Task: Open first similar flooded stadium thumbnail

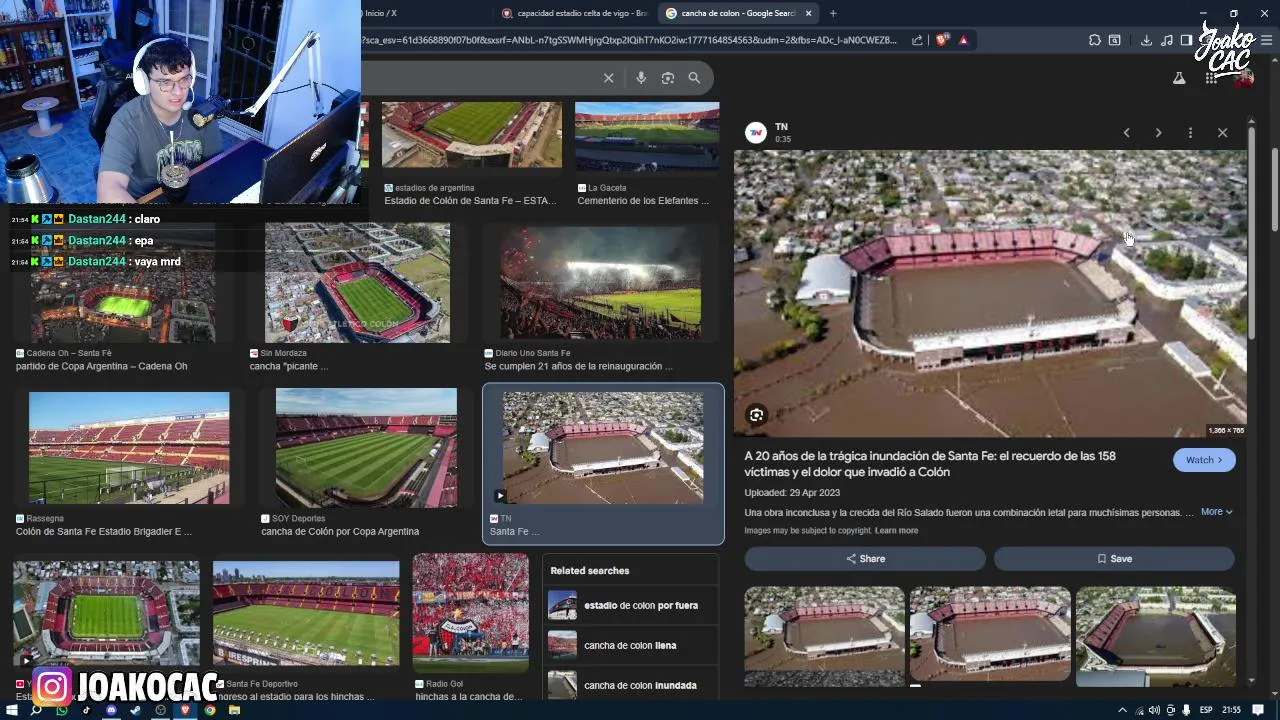Action: point(824,636)
